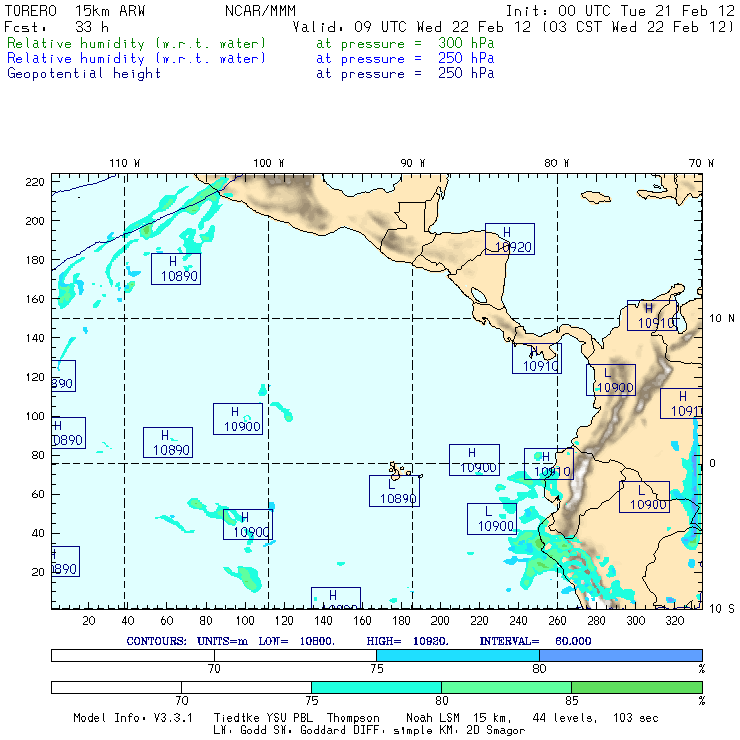Click the '220' tick label on left axis
Image resolution: width=740 pixels, height=740 pixels.
point(35,182)
